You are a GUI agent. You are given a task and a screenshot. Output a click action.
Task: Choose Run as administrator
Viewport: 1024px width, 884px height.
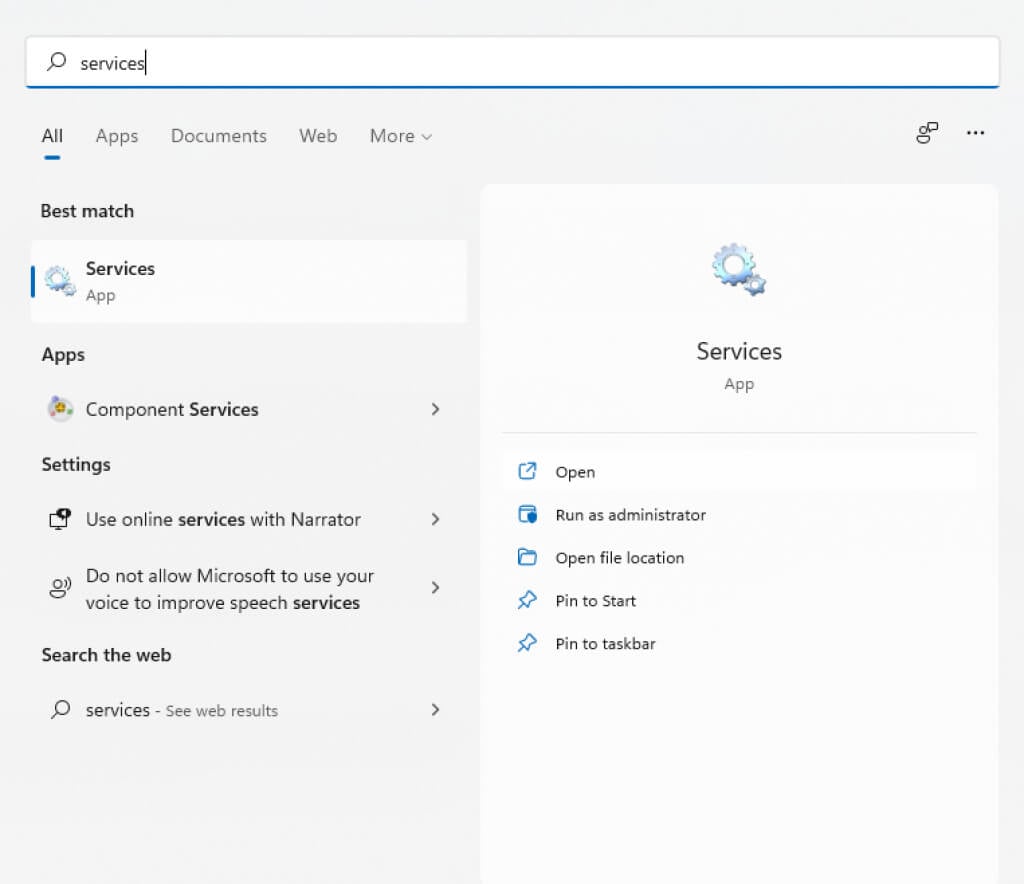(630, 515)
